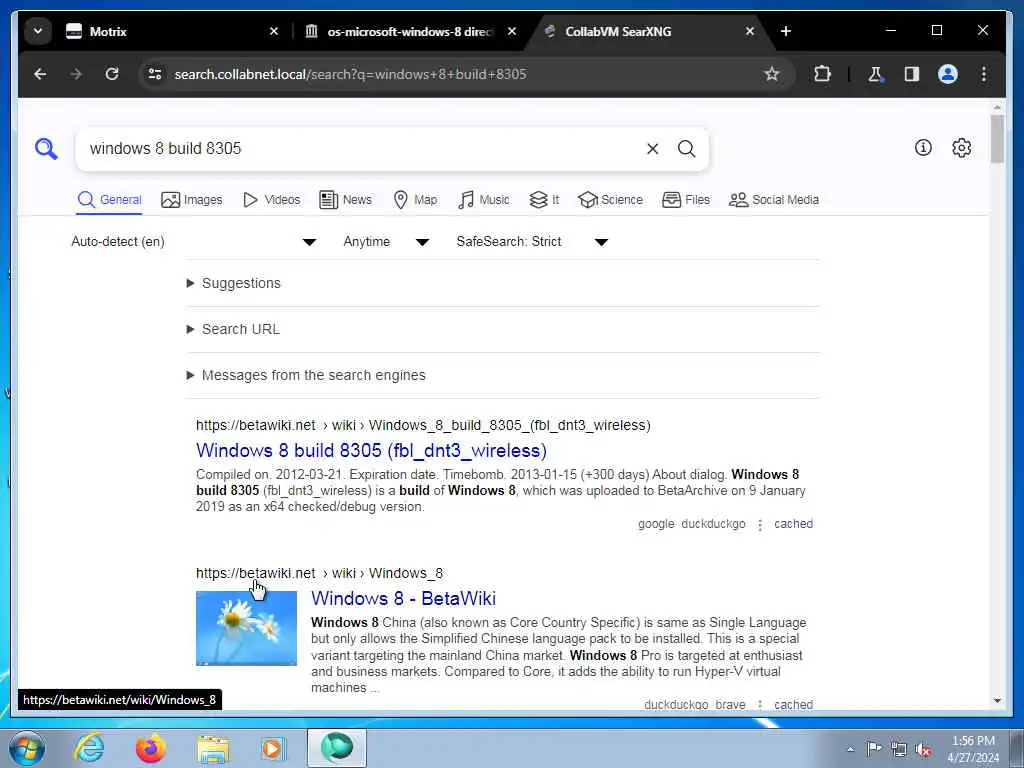Viewport: 1024px width, 768px height.
Task: Click the browser back arrow
Action: coord(40,74)
